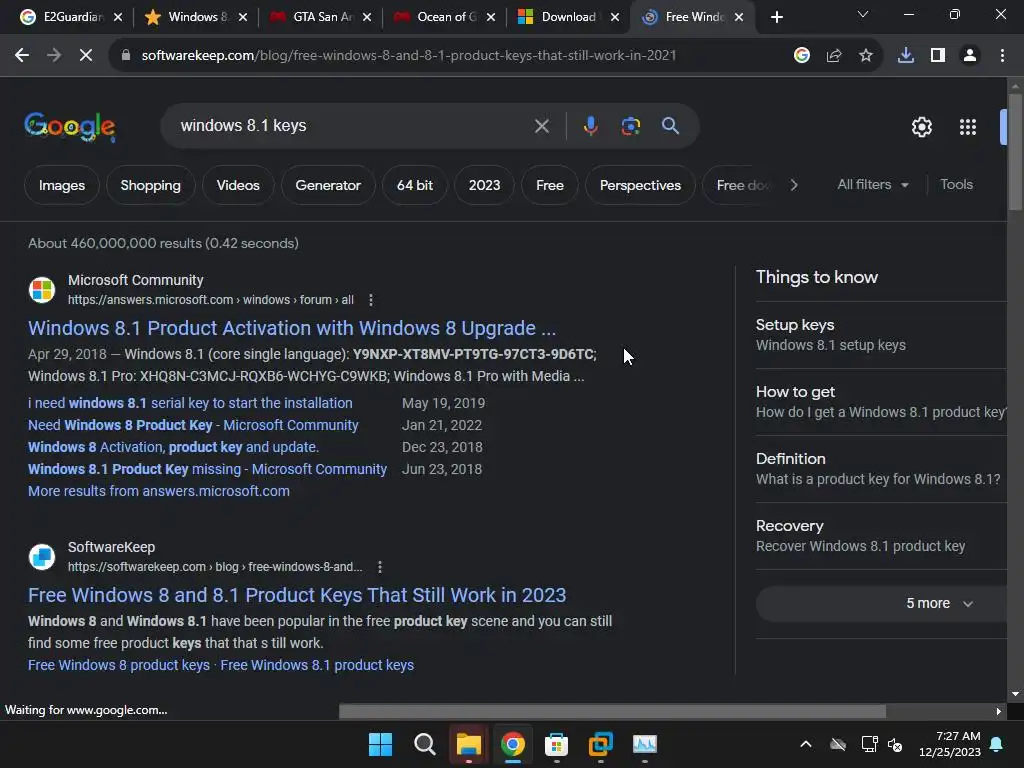Viewport: 1024px width, 768px height.
Task: Open Google quick settings gear
Action: [x=921, y=127]
